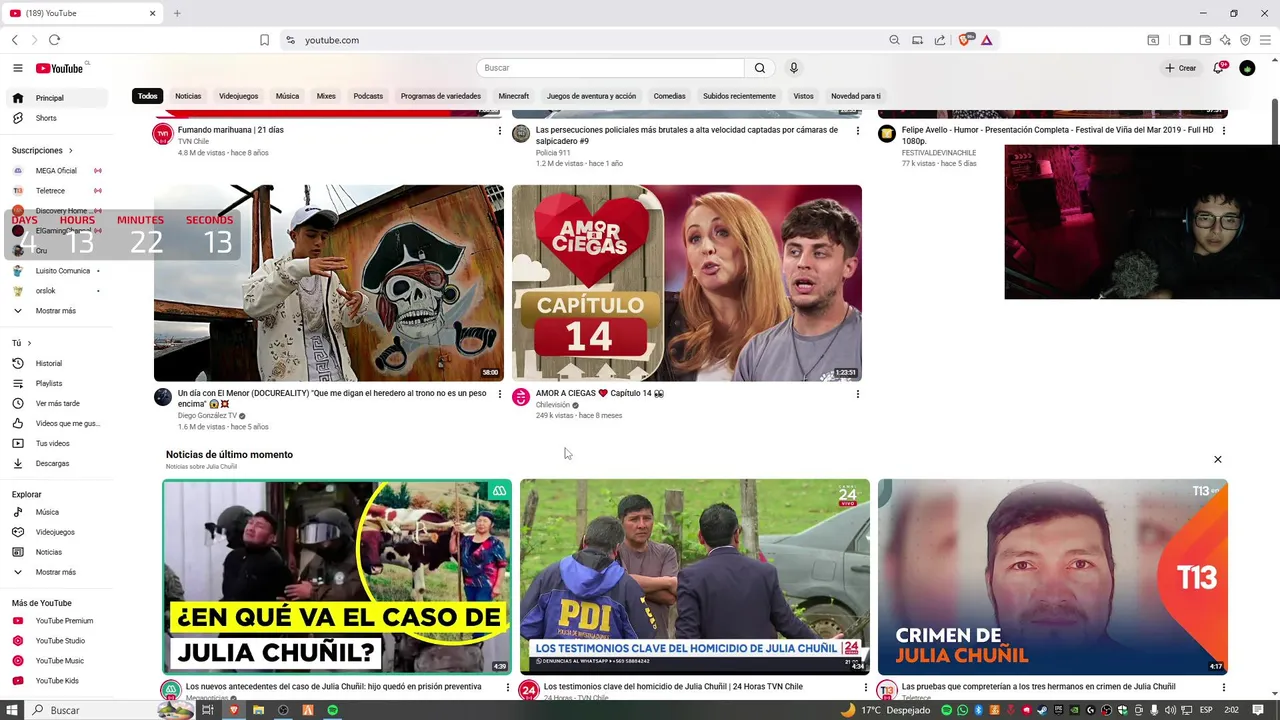This screenshot has height=720, width=1280.
Task: Toggle the browser sidebar panel
Action: coord(1185,40)
